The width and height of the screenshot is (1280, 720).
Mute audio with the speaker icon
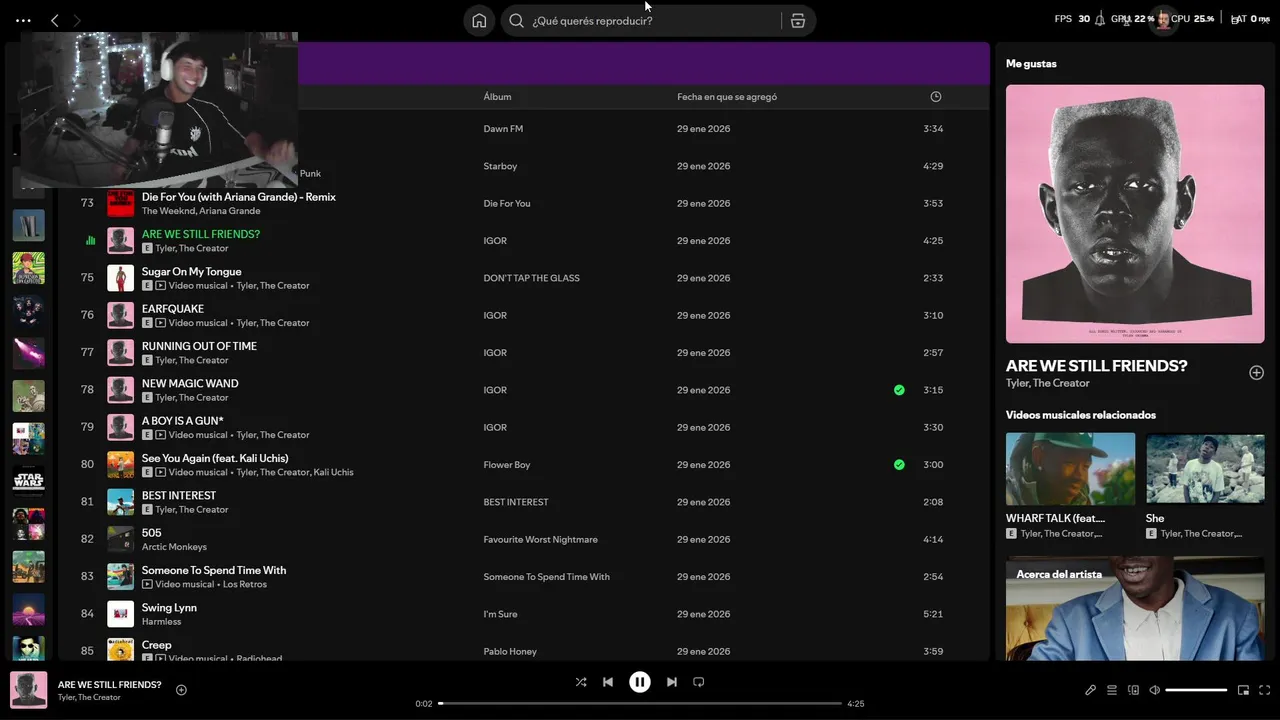click(x=1154, y=690)
